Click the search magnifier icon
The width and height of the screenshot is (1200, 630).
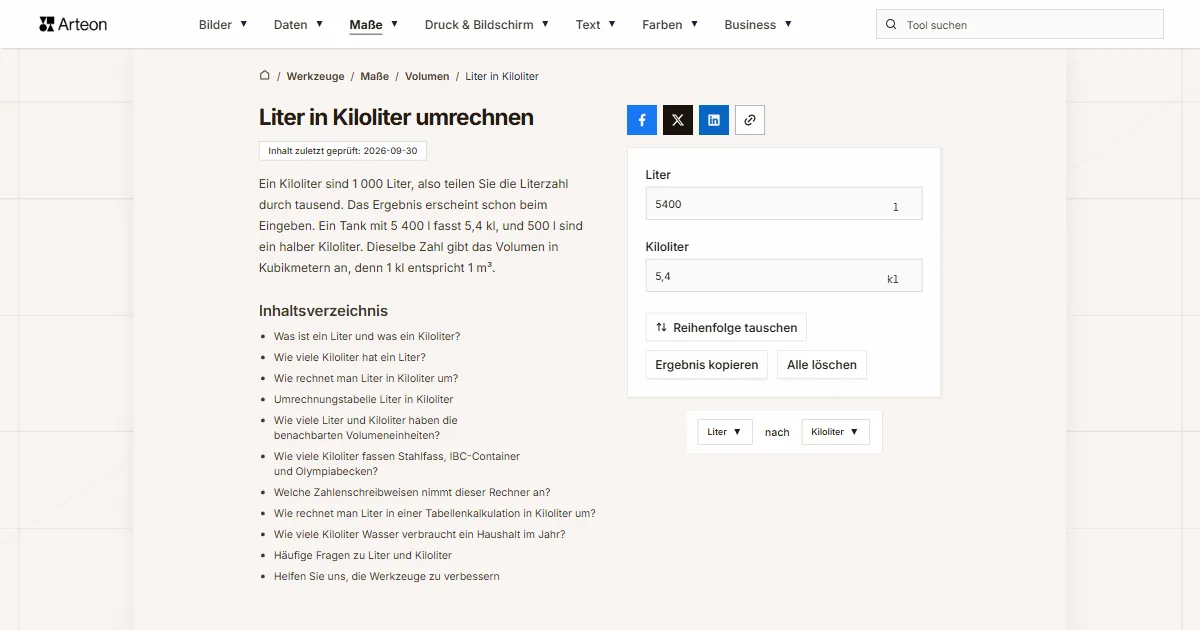coord(891,24)
